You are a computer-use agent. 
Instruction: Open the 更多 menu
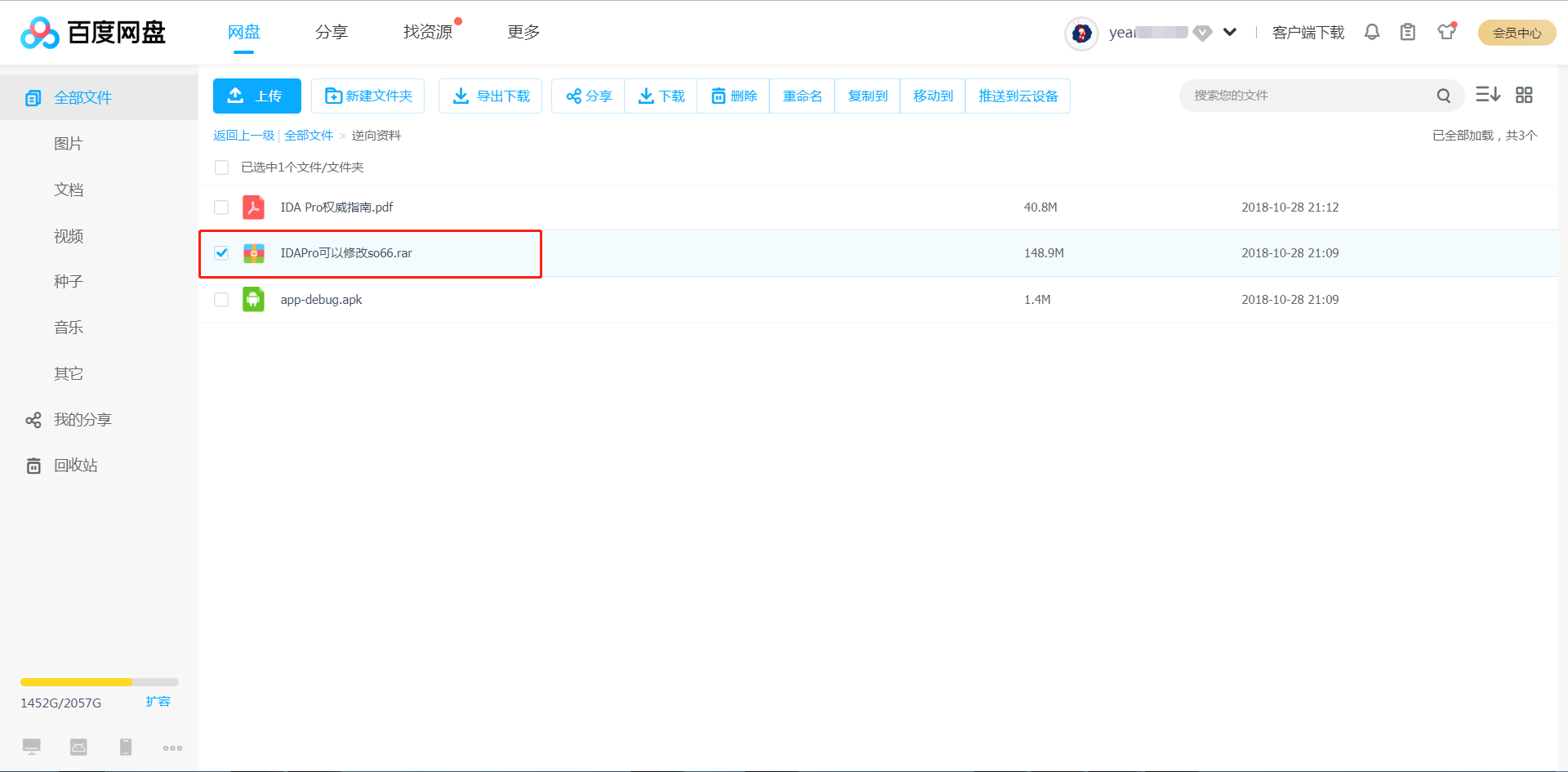tap(523, 32)
